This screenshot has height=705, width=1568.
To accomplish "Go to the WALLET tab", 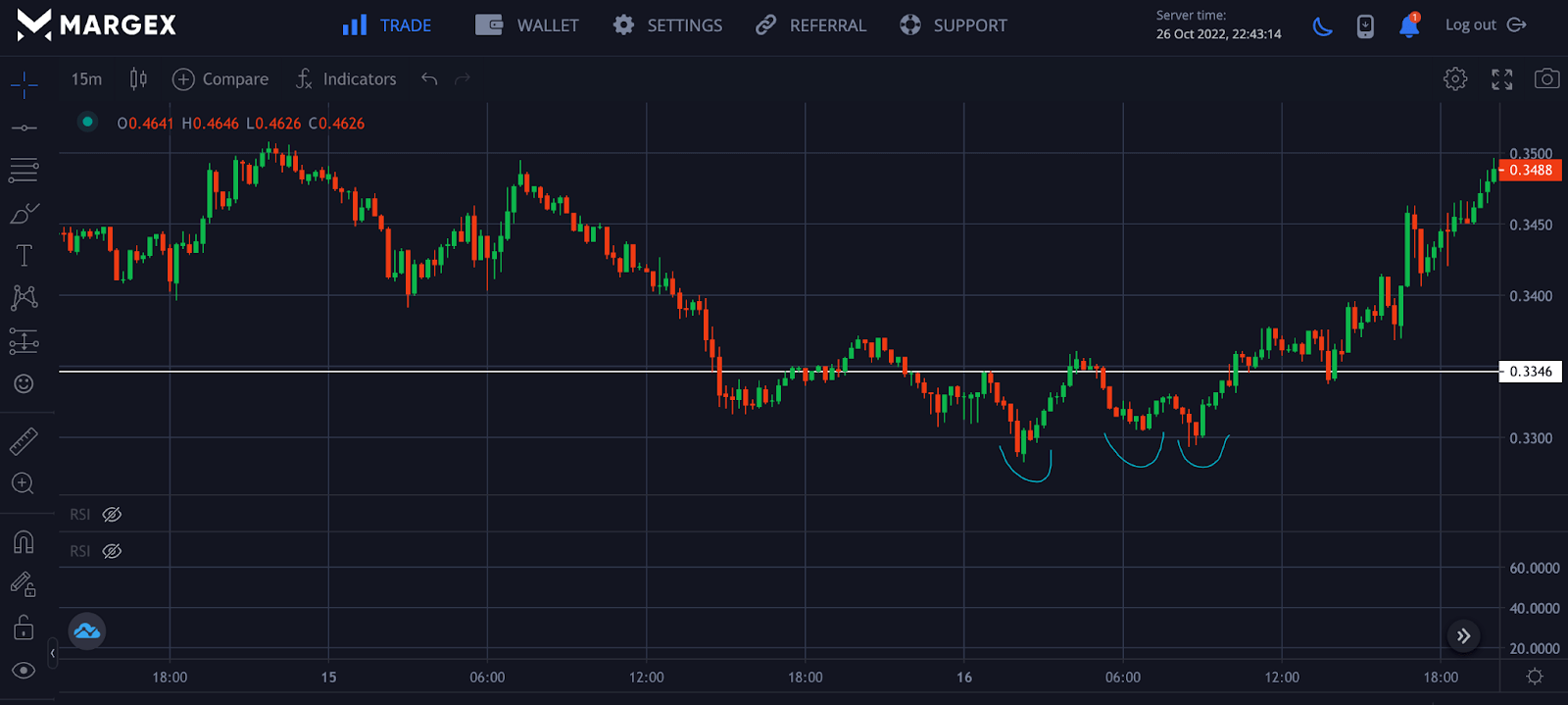I will point(527,25).
